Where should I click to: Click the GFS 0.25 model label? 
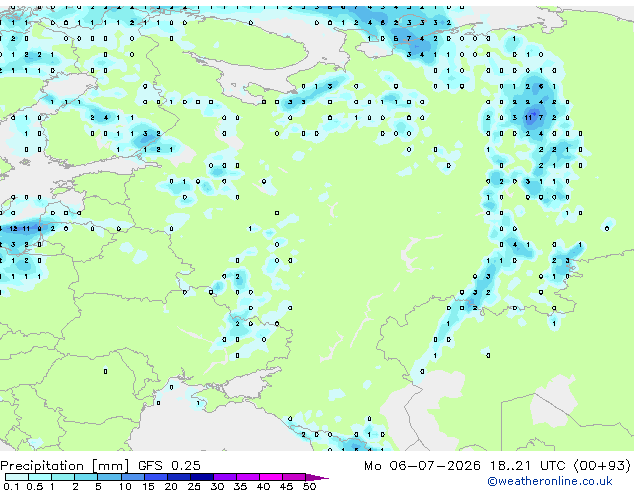(x=169, y=466)
